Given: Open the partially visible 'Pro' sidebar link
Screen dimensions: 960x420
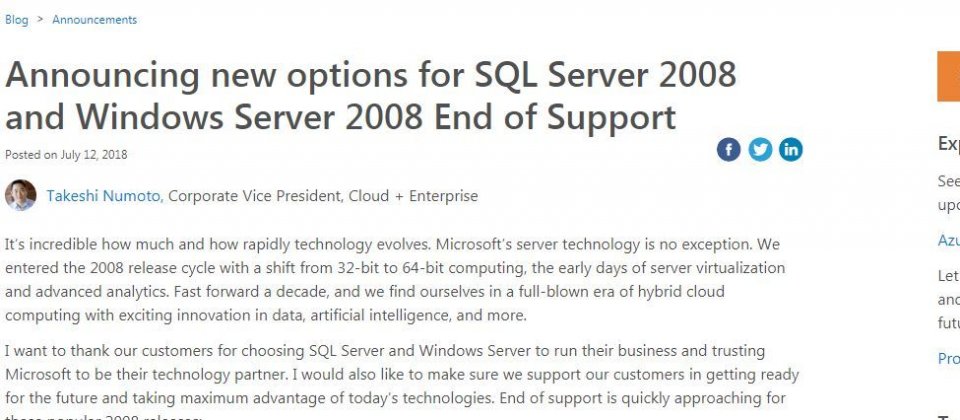Looking at the screenshot, I should click(948, 358).
